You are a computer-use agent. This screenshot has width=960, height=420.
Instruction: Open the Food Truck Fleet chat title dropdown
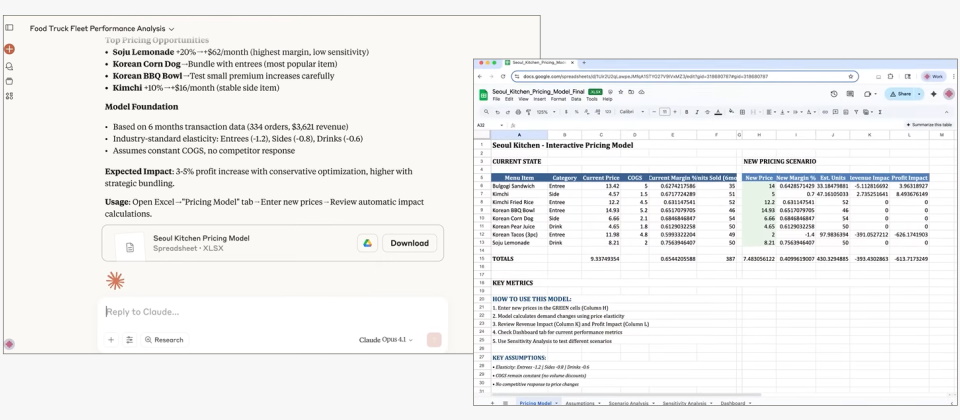click(172, 29)
